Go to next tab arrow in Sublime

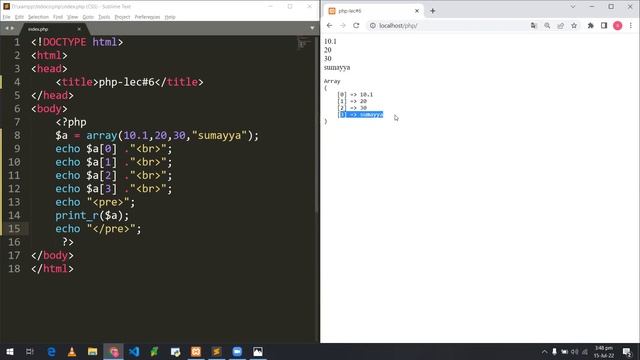[x=12, y=28]
